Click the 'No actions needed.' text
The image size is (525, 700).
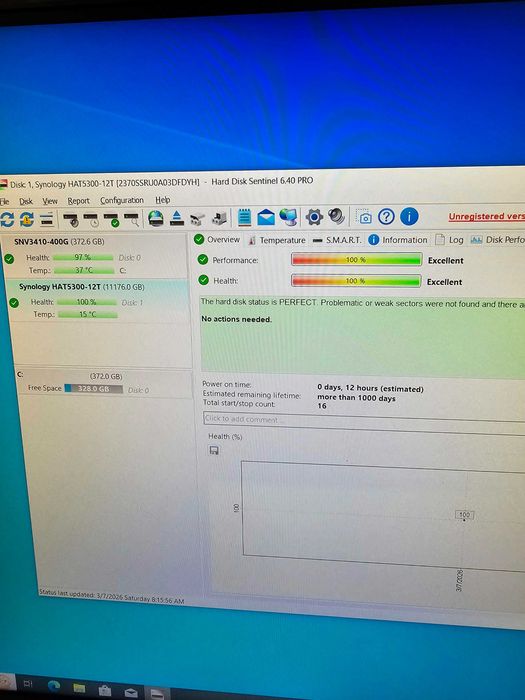pyautogui.click(x=237, y=319)
